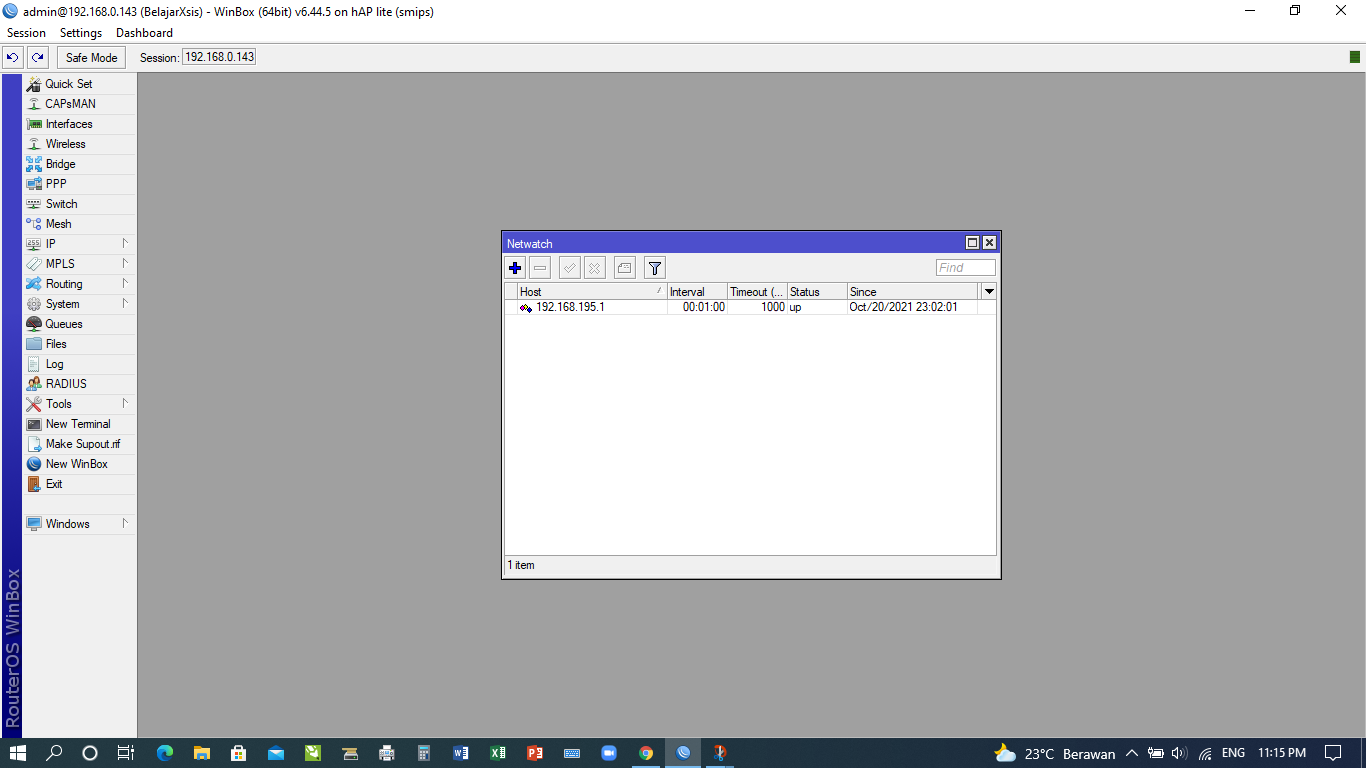Image resolution: width=1366 pixels, height=768 pixels.
Task: Click the Find field in Netwatch
Action: [966, 267]
